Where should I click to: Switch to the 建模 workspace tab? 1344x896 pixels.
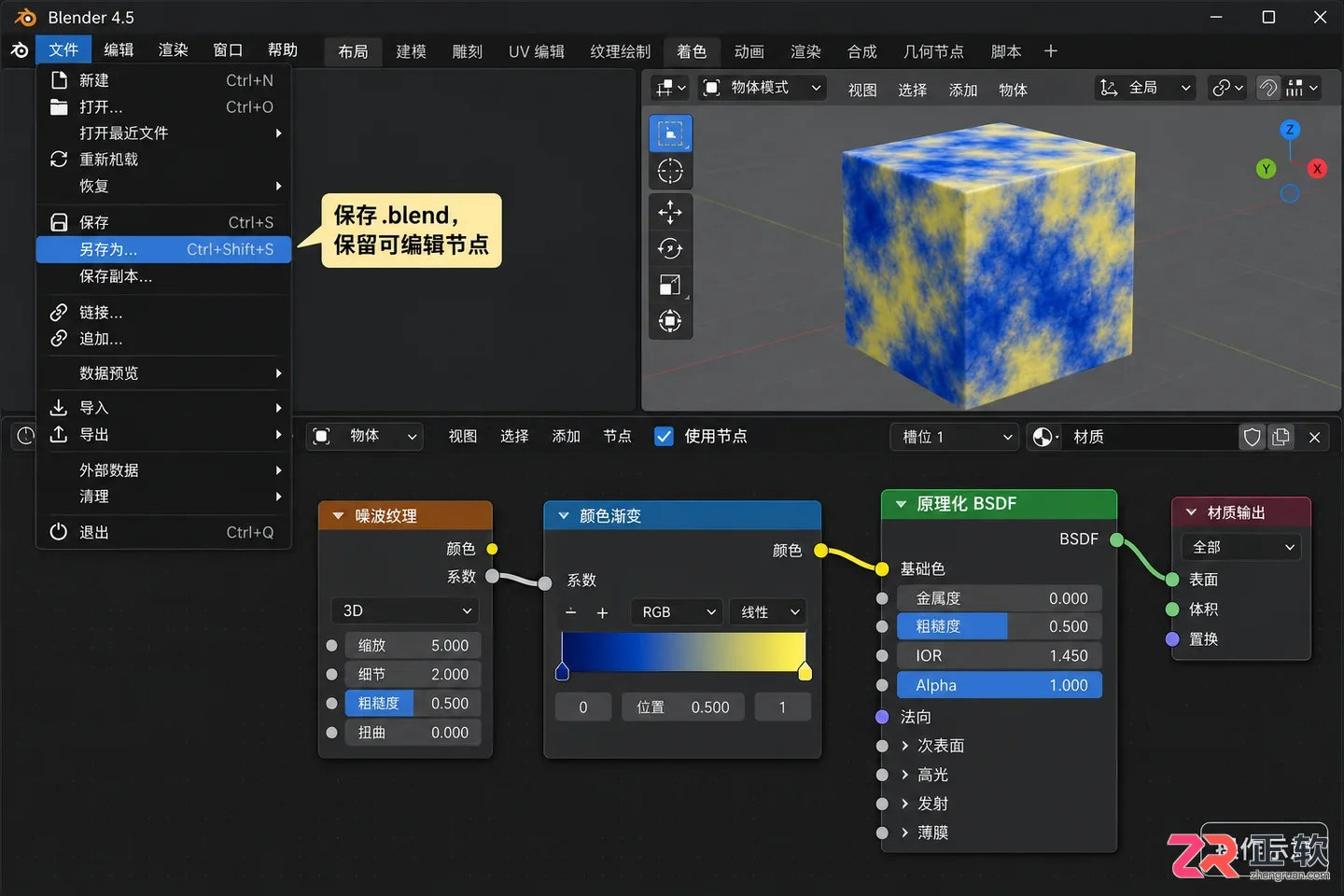411,51
